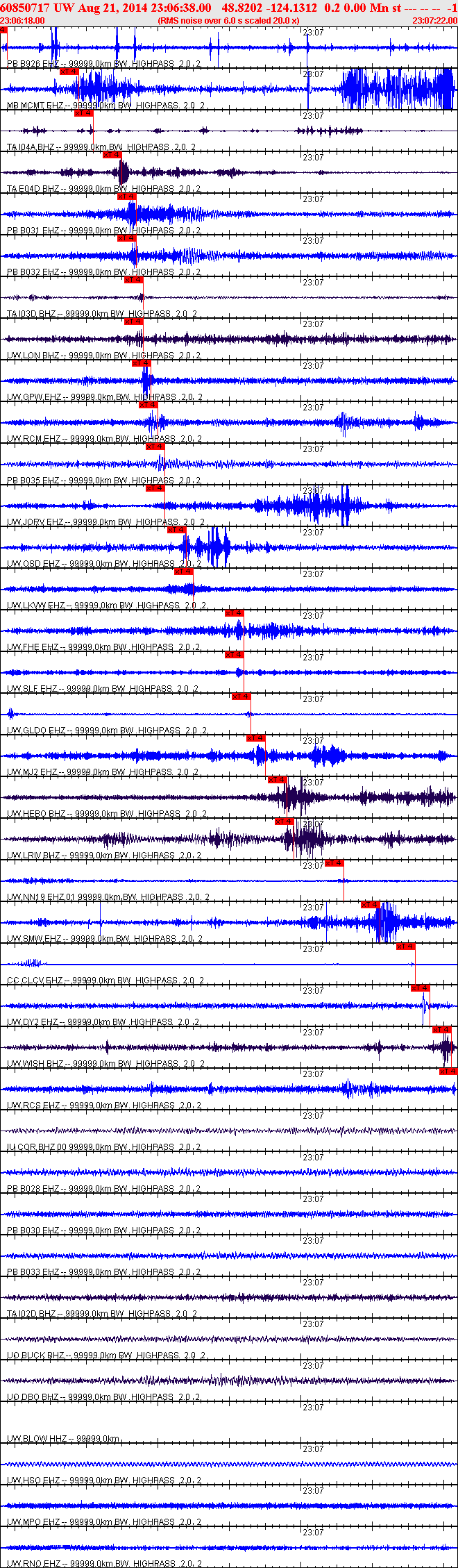
Task: Select the UW BLOW HHZ station label
Action: coord(63,1439)
